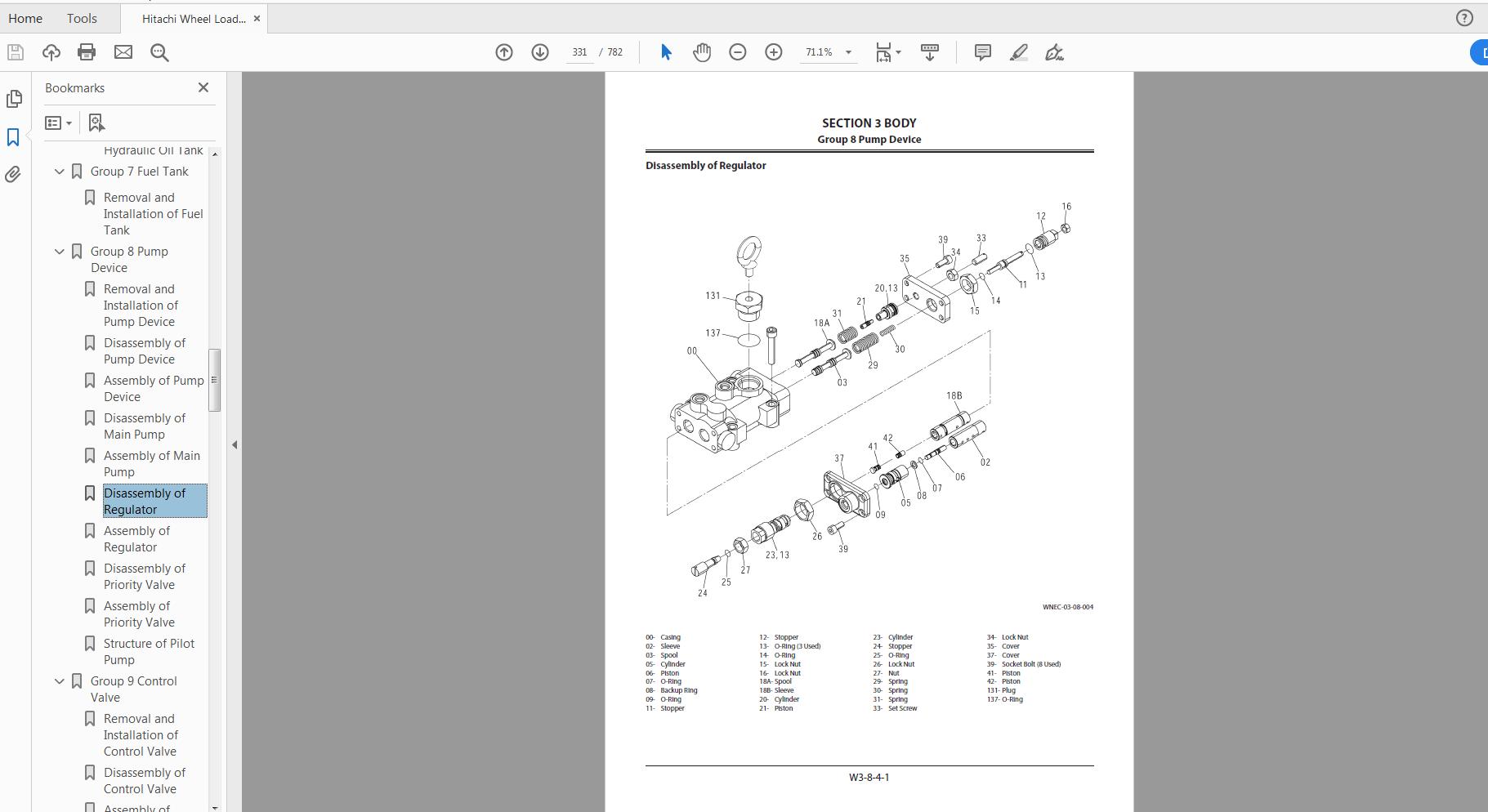Open Disassembly of Pump Device bookmark
This screenshot has height=812, width=1488.
coord(145,351)
